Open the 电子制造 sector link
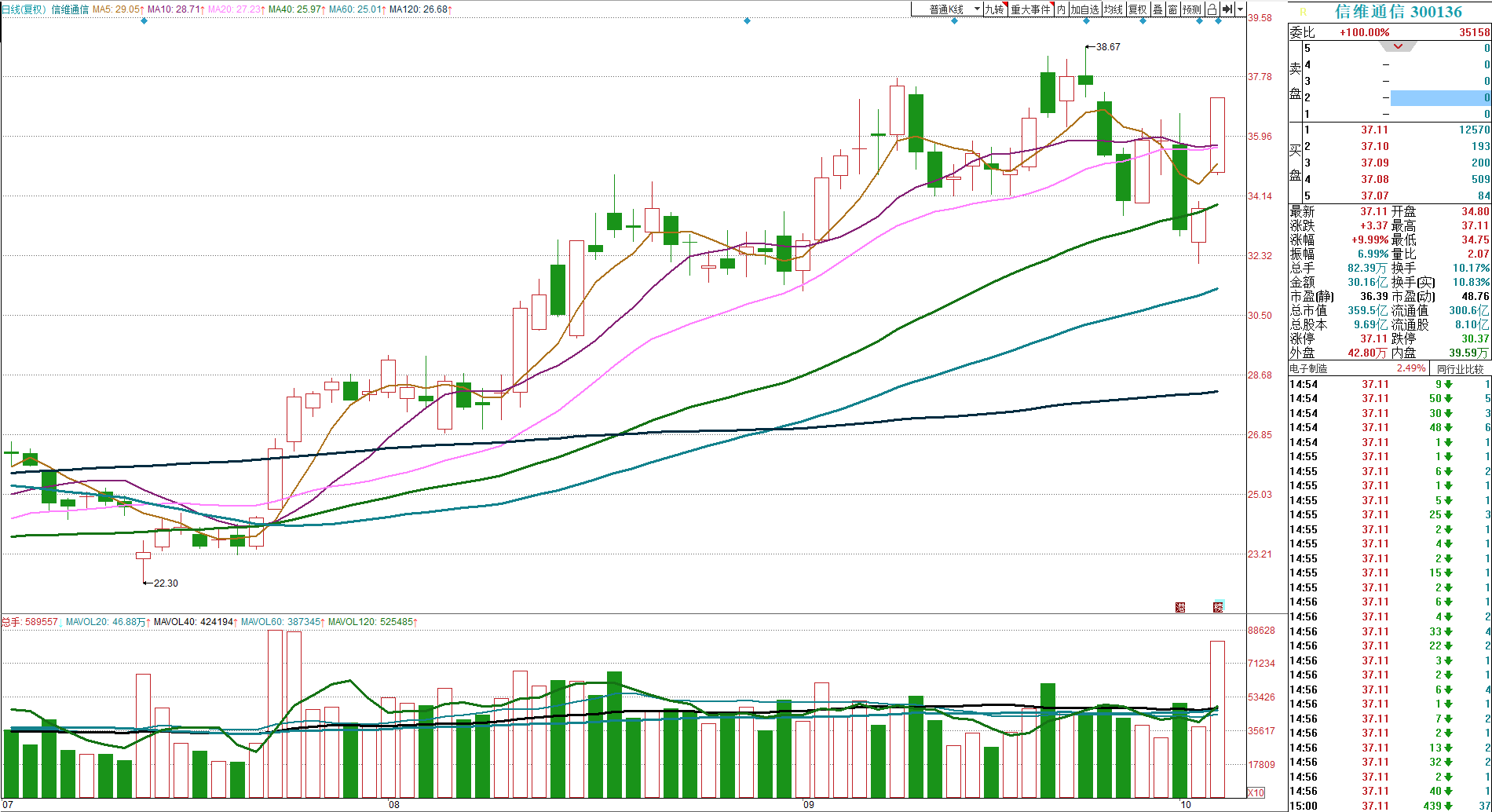Screen dimensions: 1492x812 tap(1308, 369)
